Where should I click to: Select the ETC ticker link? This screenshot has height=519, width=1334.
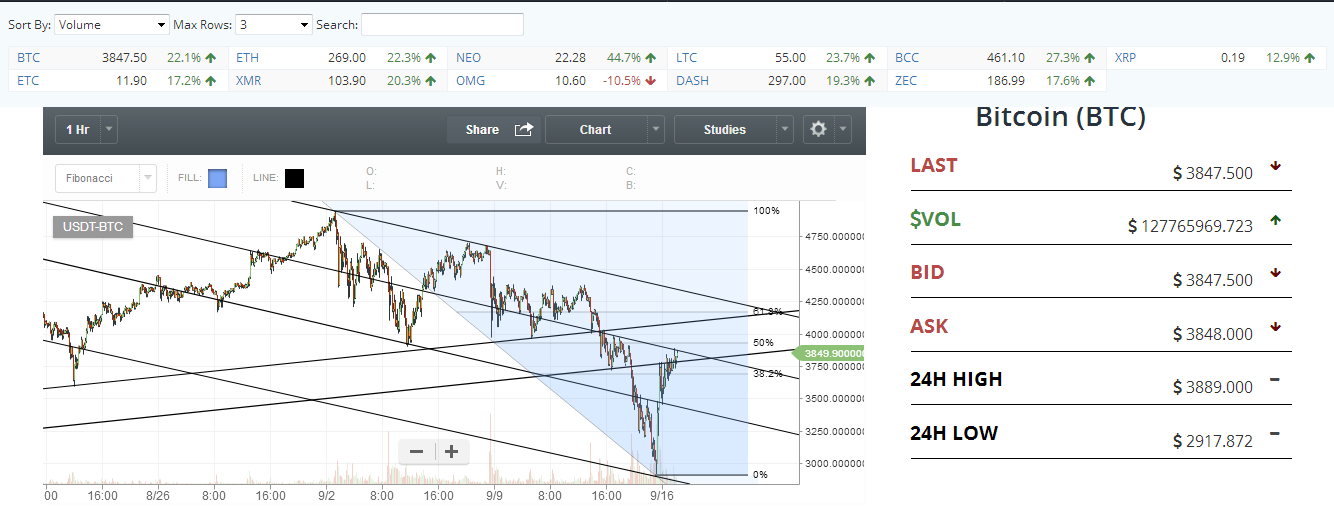(28, 81)
